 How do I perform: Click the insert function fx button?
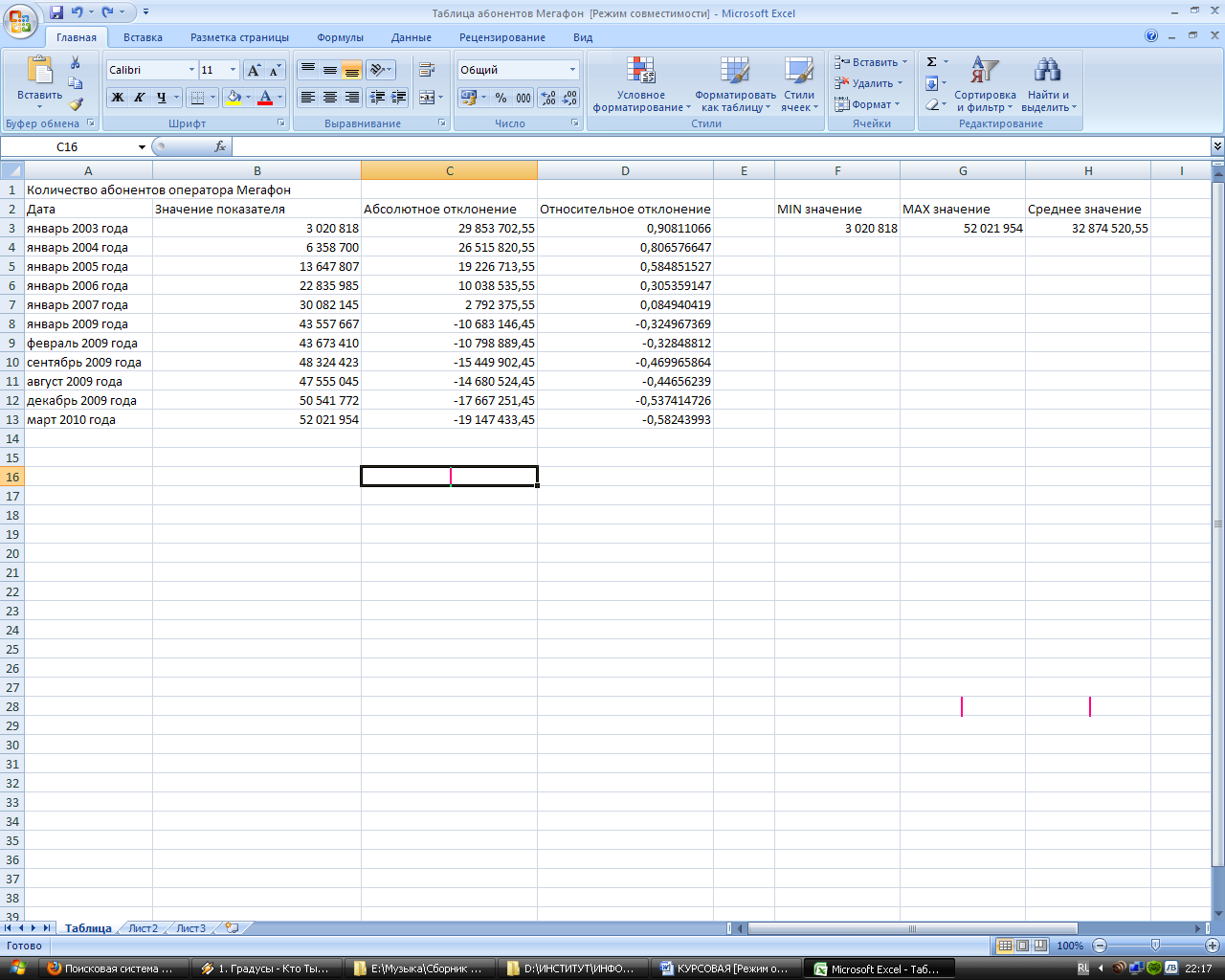tap(220, 146)
